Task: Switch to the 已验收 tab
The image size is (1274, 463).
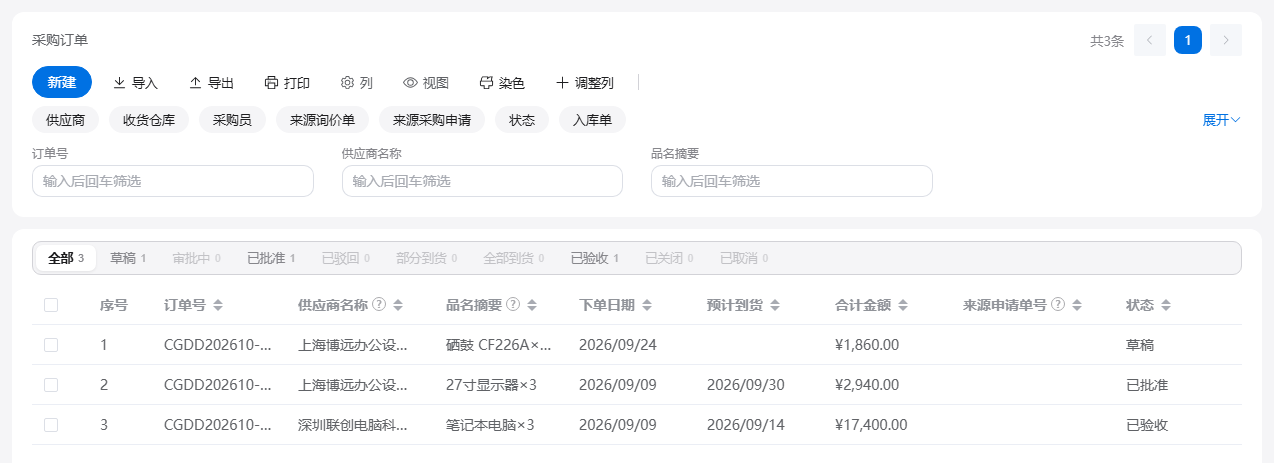Action: [595, 258]
